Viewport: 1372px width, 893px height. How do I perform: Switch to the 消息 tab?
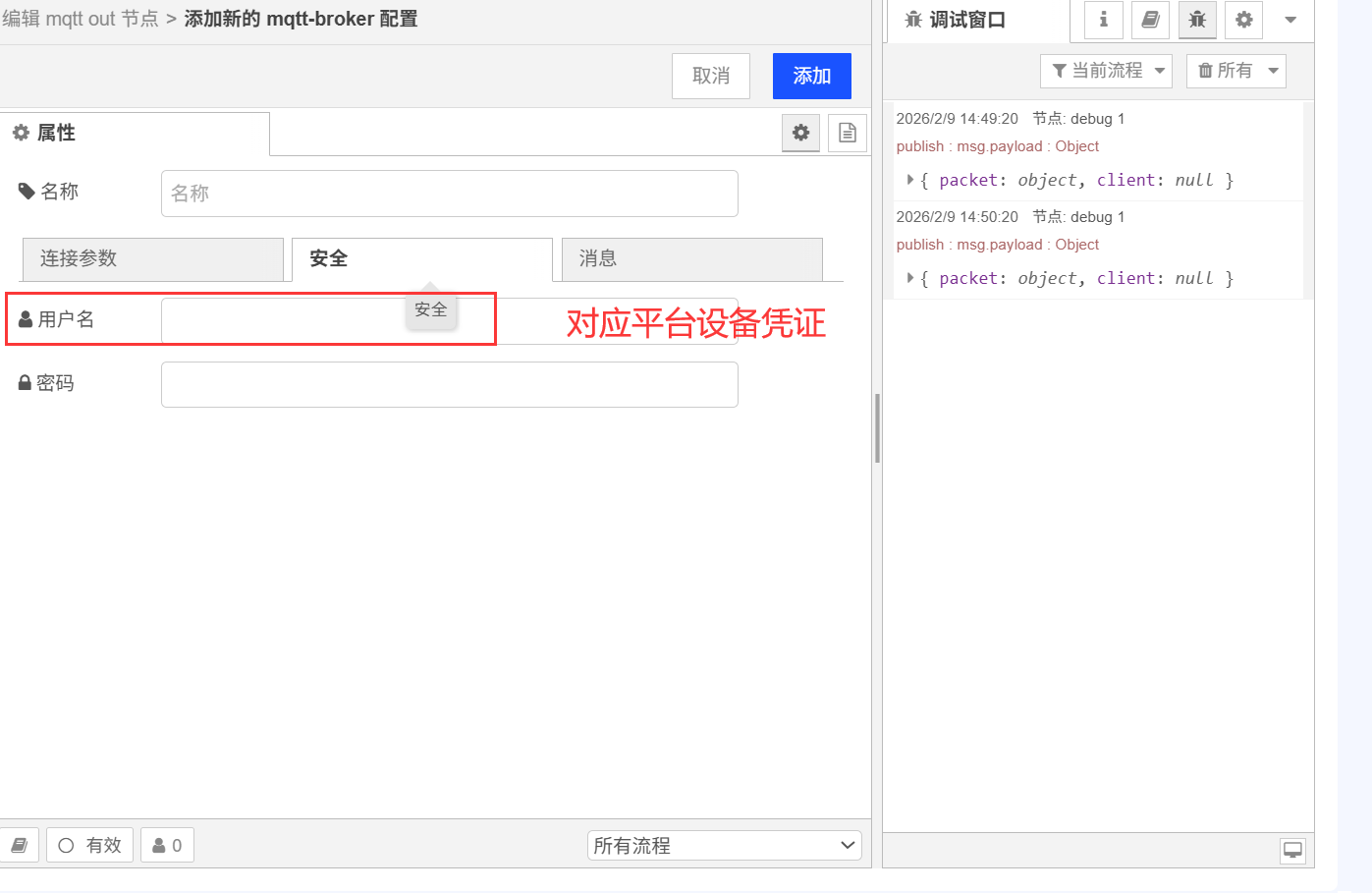pyautogui.click(x=692, y=259)
